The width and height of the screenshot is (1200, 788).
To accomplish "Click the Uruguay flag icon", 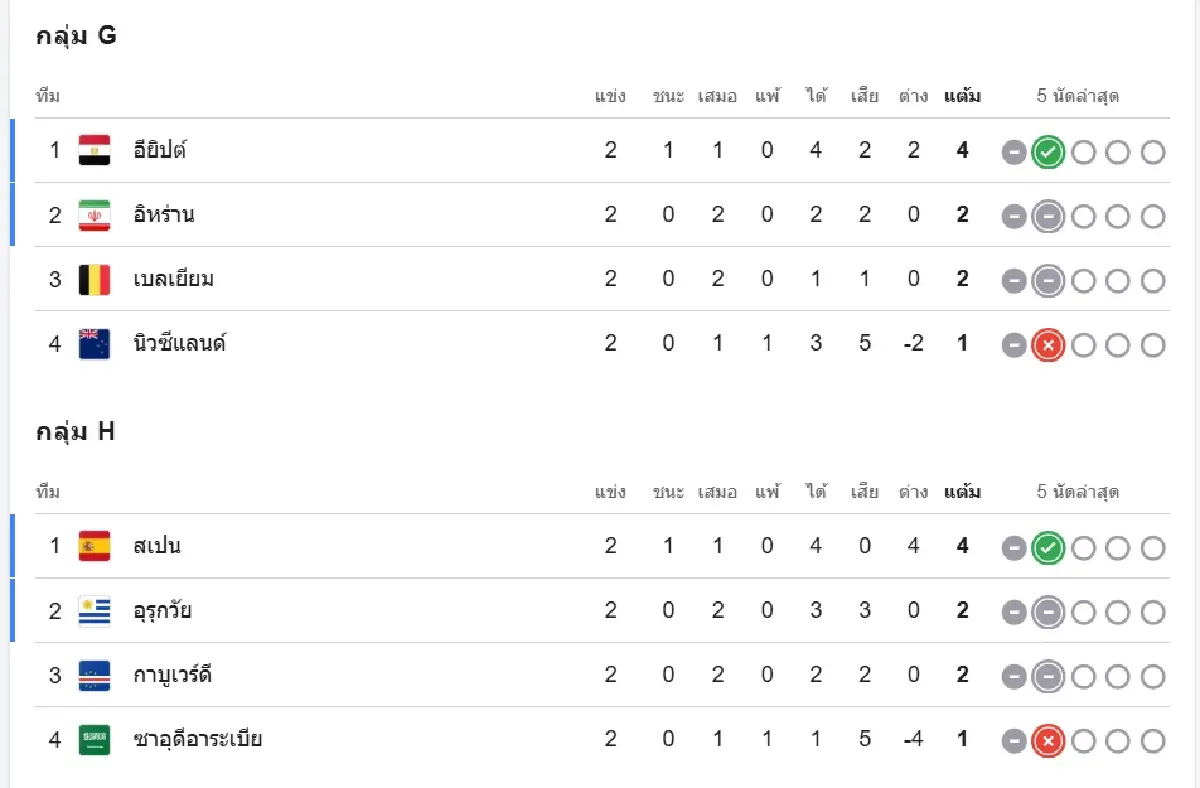I will (94, 611).
